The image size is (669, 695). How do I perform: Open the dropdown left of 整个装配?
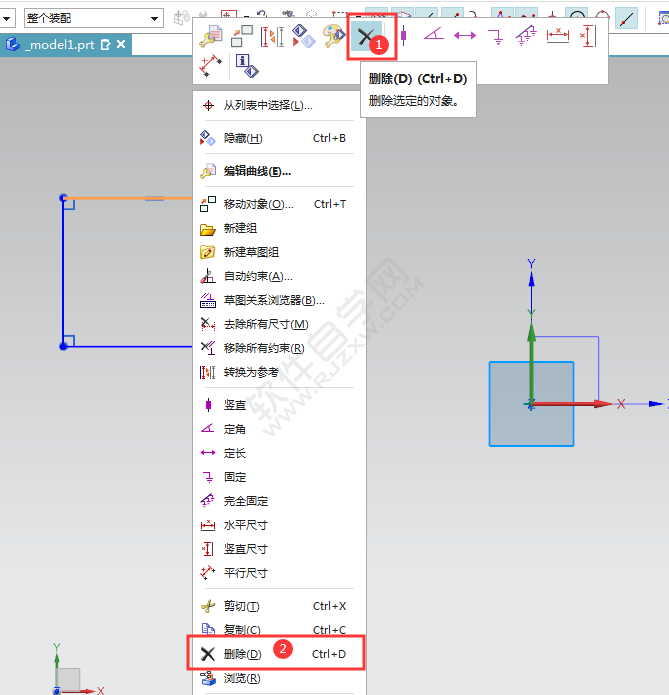[7, 19]
